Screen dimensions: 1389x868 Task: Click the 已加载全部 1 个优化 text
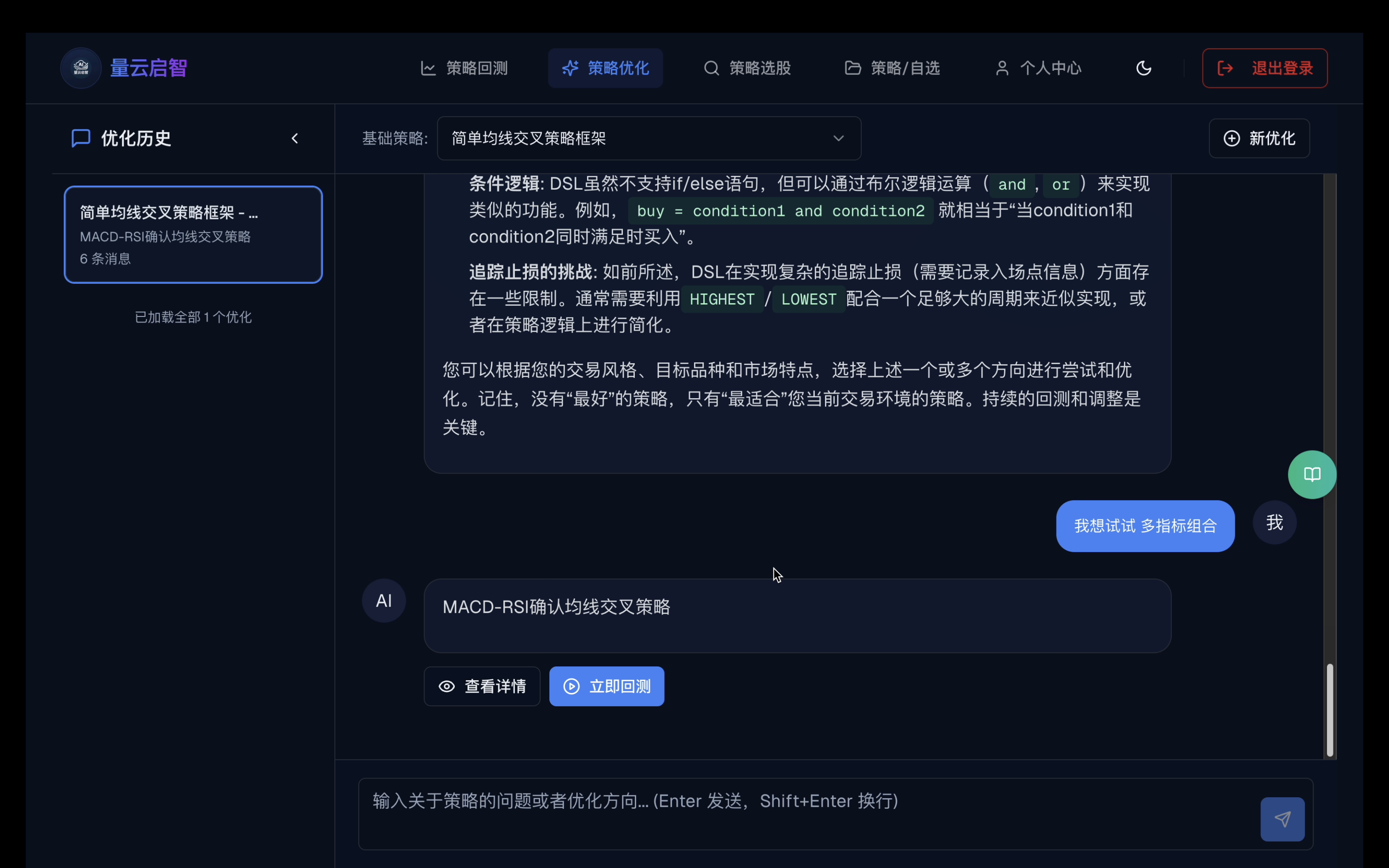pos(193,317)
